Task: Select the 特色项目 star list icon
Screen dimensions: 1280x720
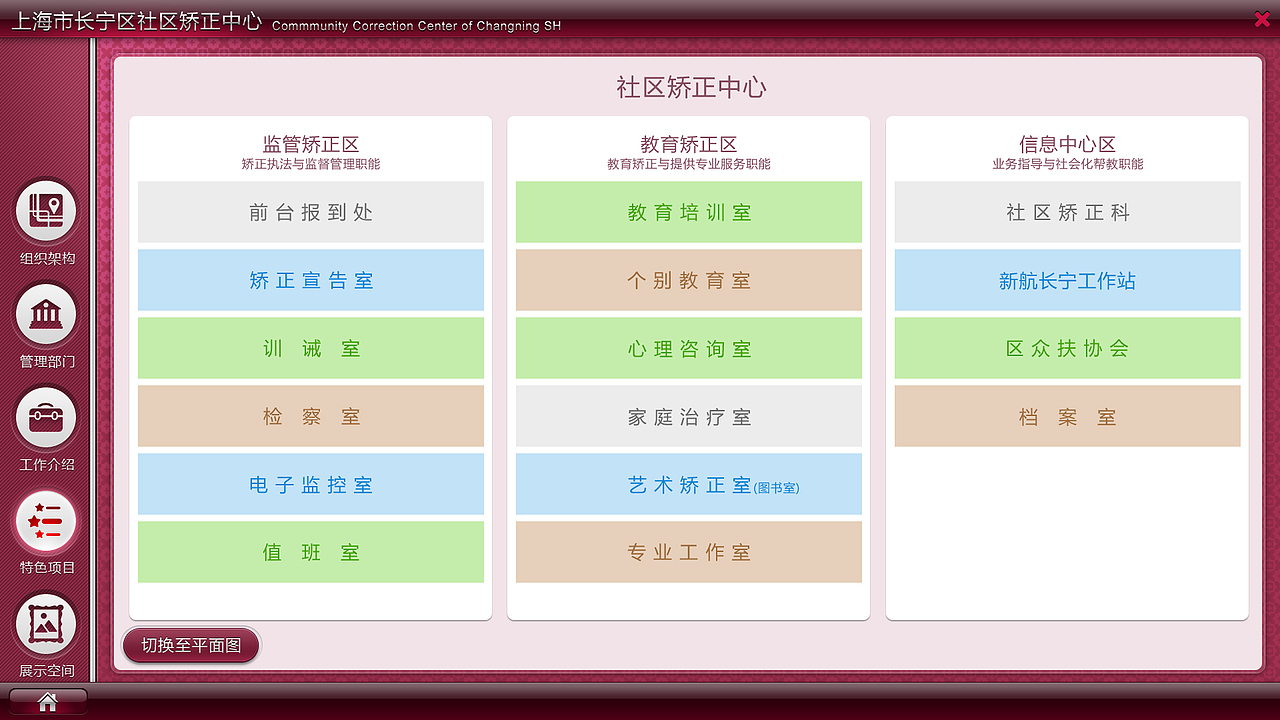Action: coord(46,521)
